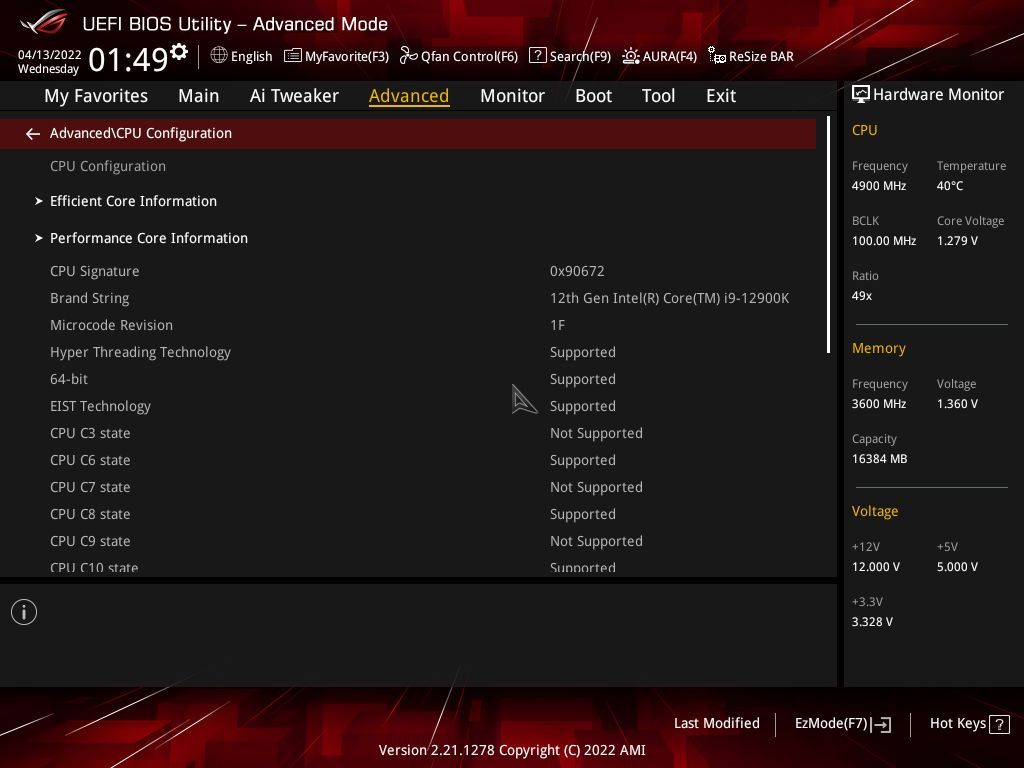This screenshot has width=1024, height=768.
Task: Select the CPU Signature row
Action: pyautogui.click(x=408, y=271)
